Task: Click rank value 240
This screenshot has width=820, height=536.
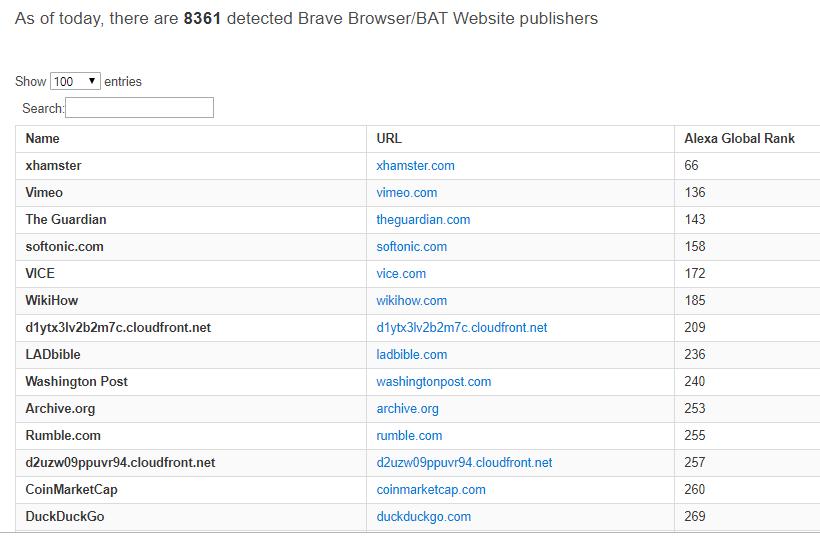Action: (x=695, y=382)
